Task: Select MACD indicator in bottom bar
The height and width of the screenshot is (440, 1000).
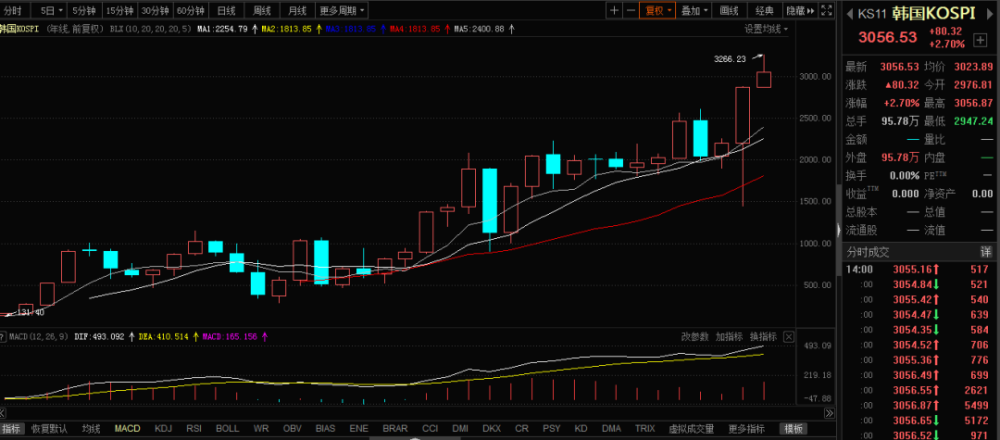Action: coord(127,429)
